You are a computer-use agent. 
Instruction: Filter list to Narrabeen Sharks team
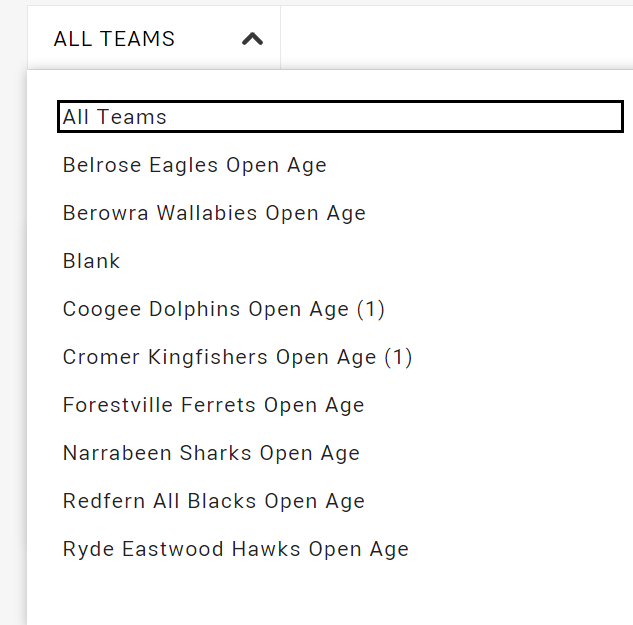click(211, 453)
